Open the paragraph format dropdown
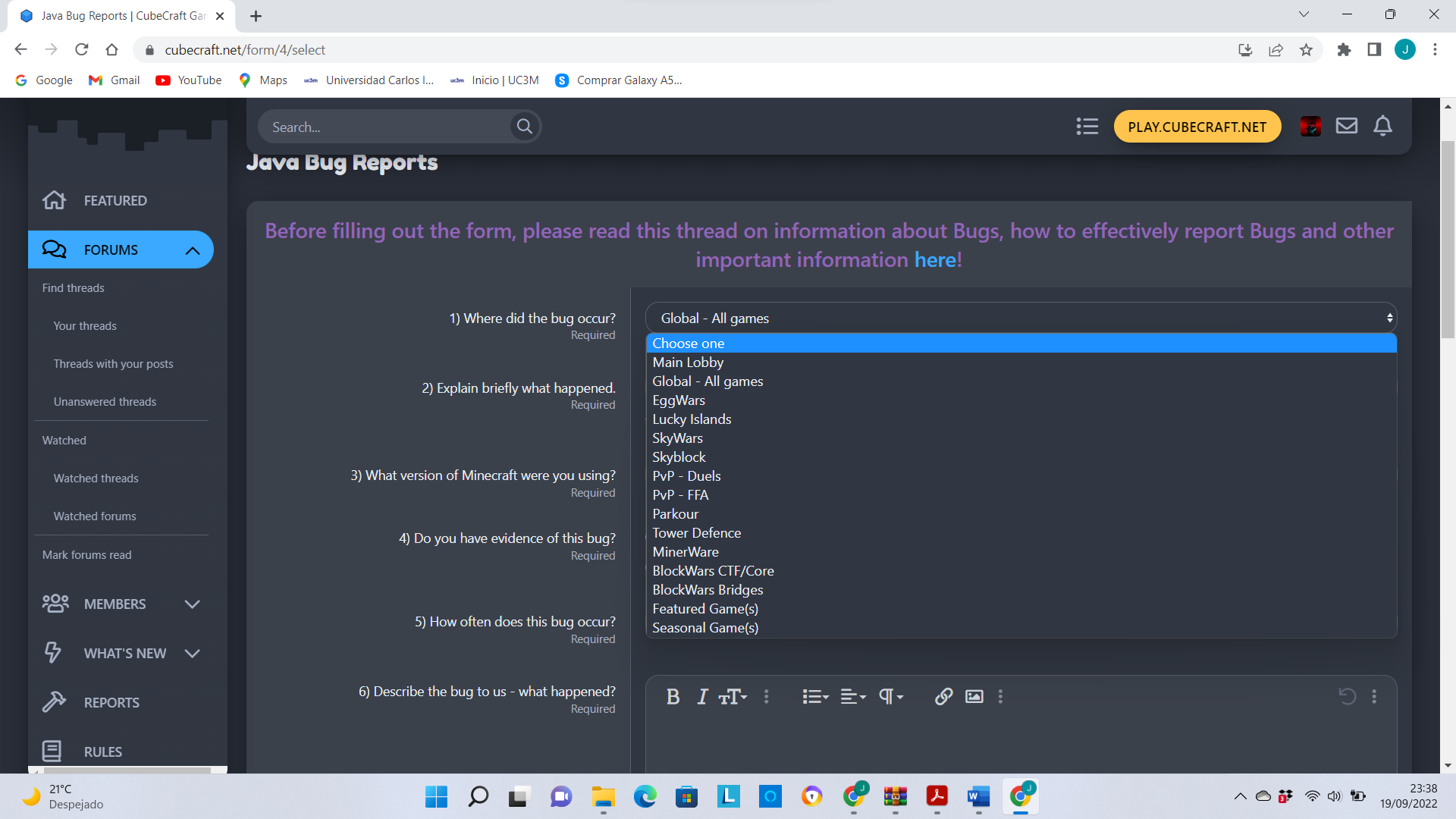 pyautogui.click(x=891, y=696)
